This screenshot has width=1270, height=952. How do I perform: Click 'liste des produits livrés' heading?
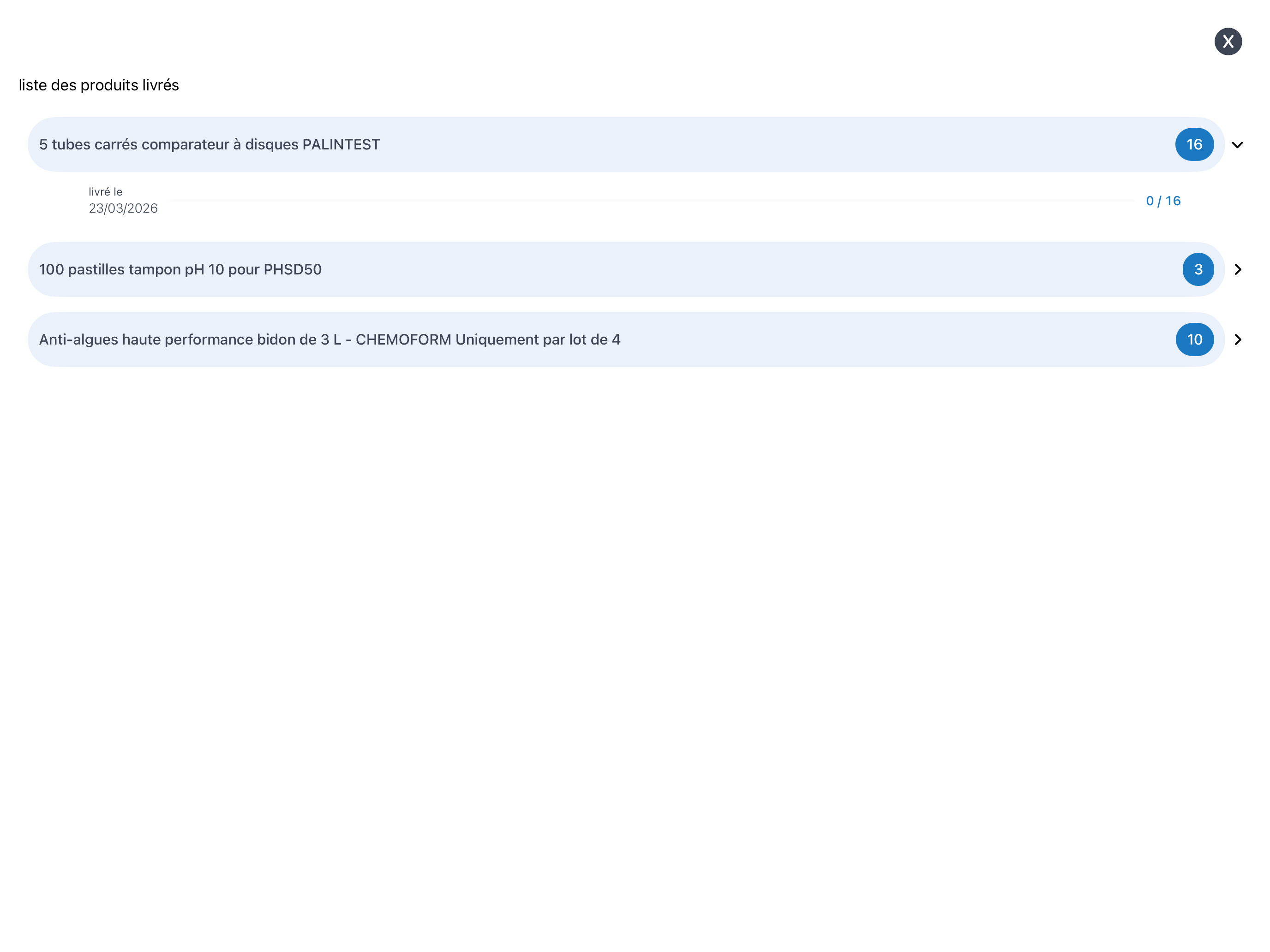pyautogui.click(x=99, y=85)
